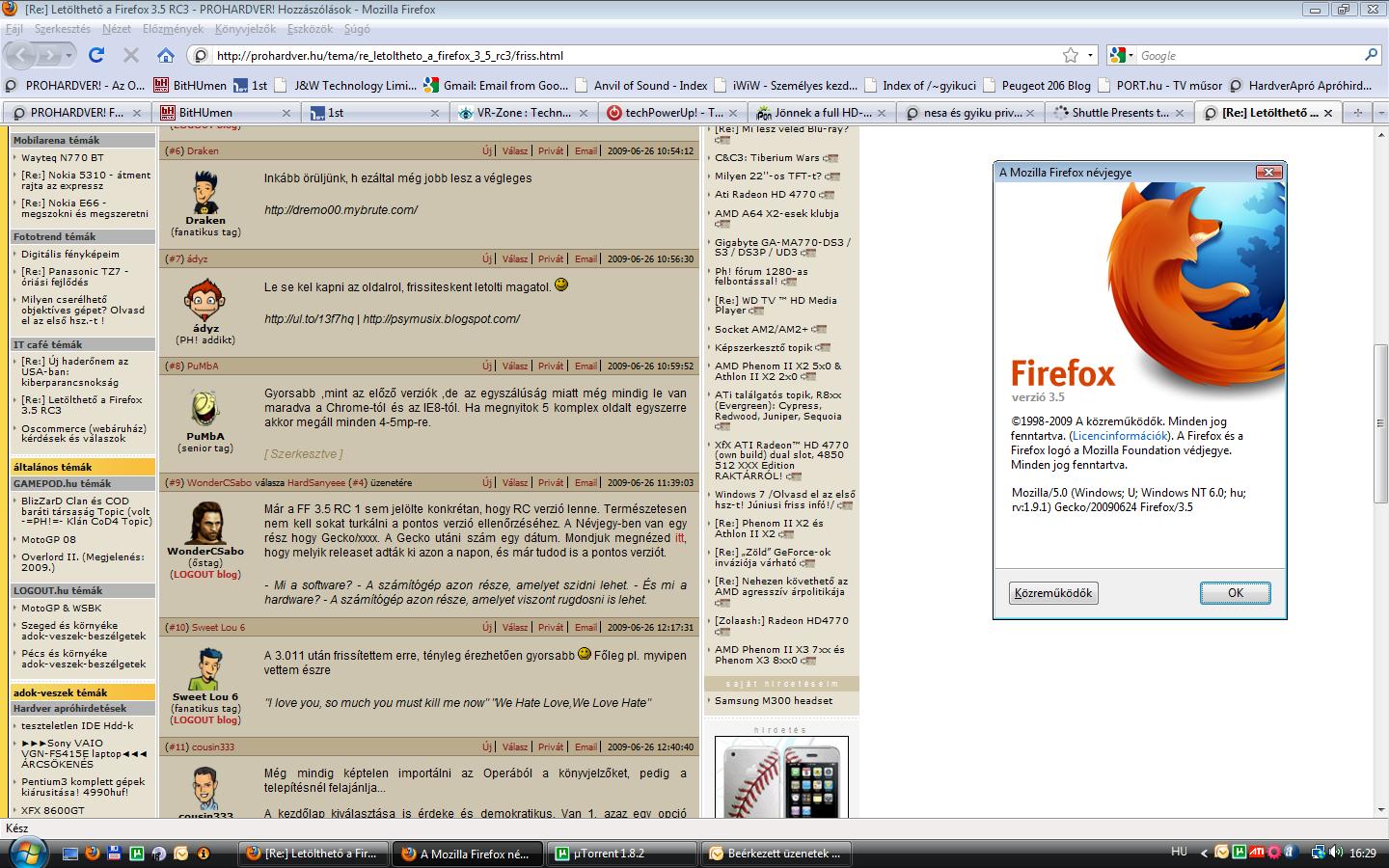This screenshot has height=868, width=1389.
Task: Click WonderCSabo's avatar picture
Action: [205, 524]
